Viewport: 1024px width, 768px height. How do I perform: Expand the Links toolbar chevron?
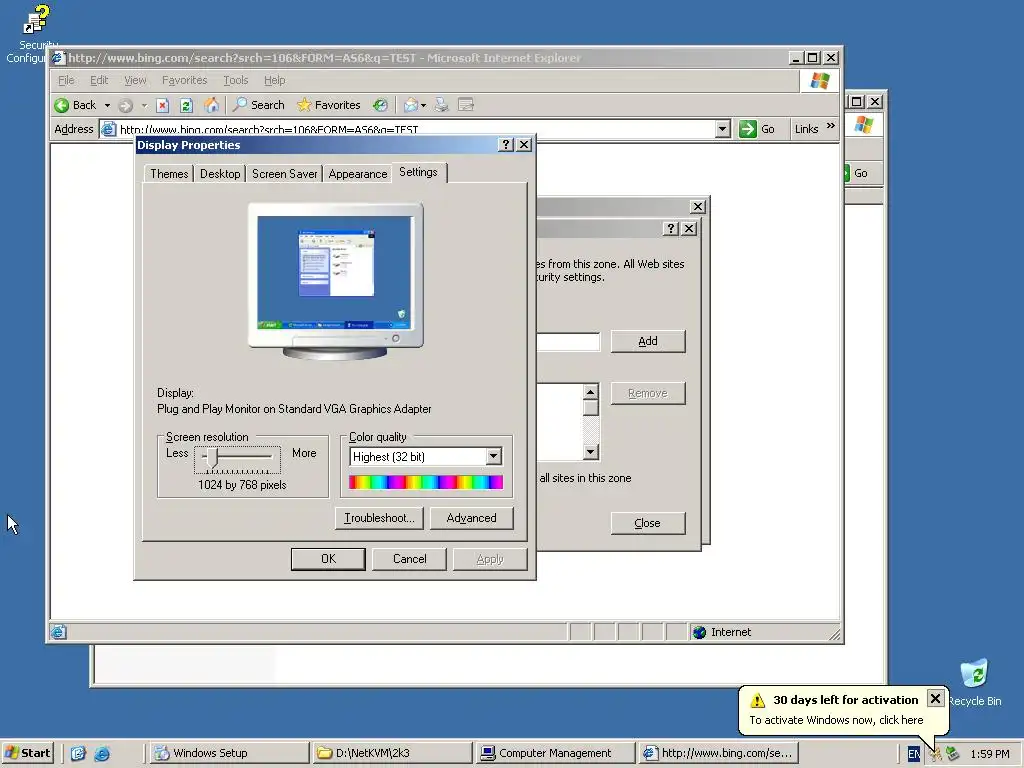coord(831,125)
